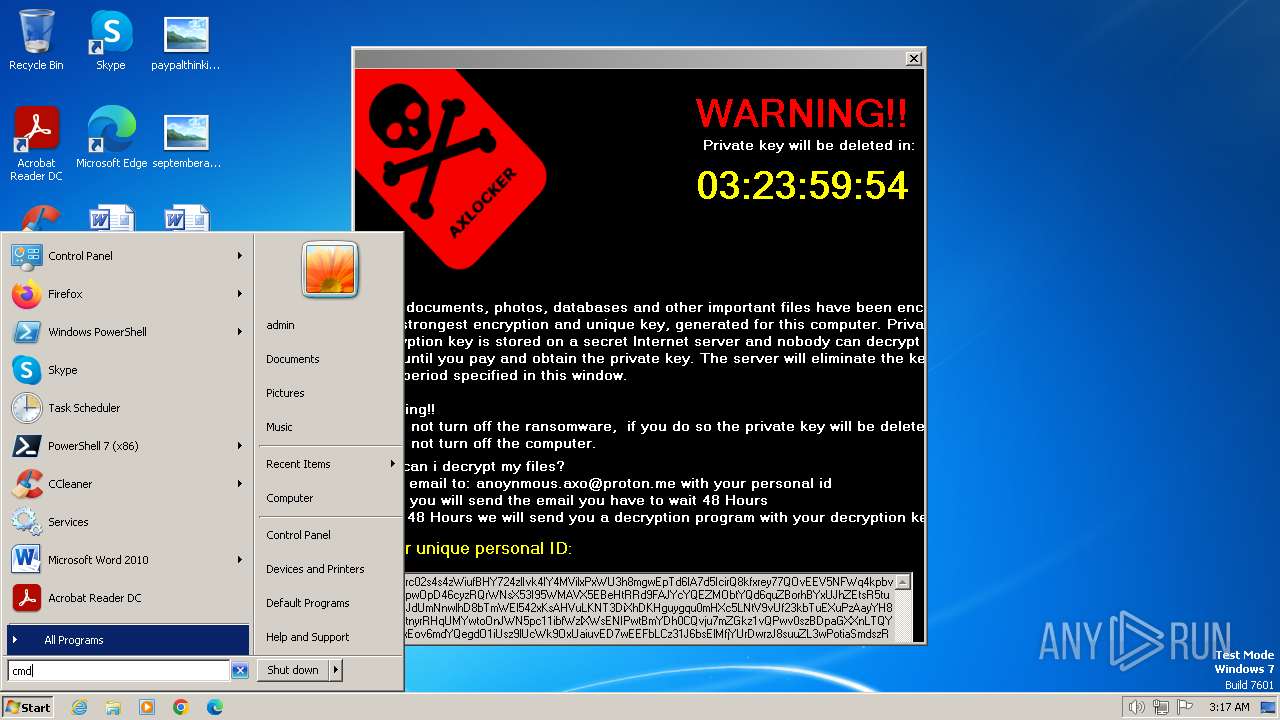Expand CCleaner jump list arrow
Screen dimensions: 1280x720
[240, 484]
